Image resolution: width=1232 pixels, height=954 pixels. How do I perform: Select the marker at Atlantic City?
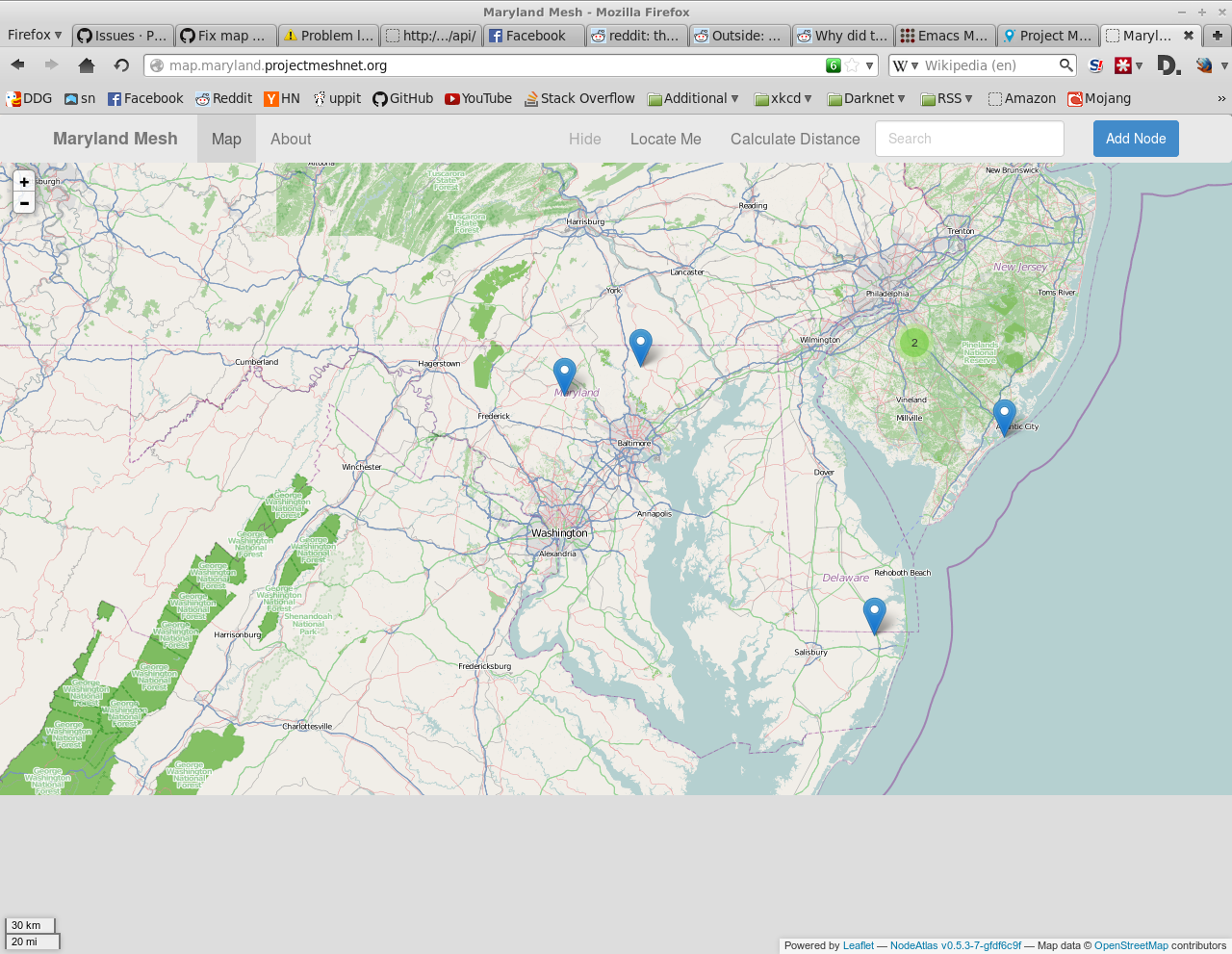point(1004,418)
